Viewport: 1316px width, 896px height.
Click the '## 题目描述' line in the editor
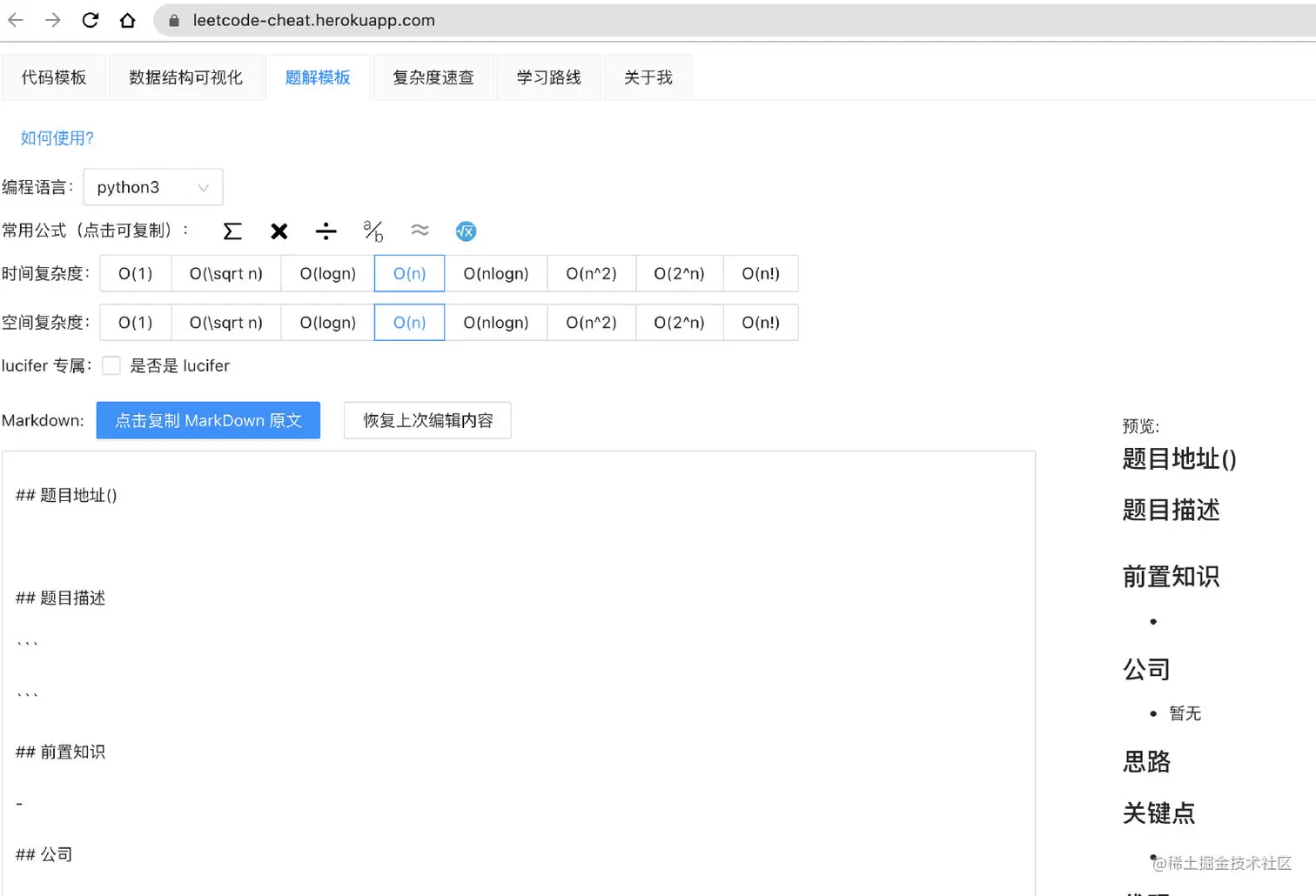[60, 598]
